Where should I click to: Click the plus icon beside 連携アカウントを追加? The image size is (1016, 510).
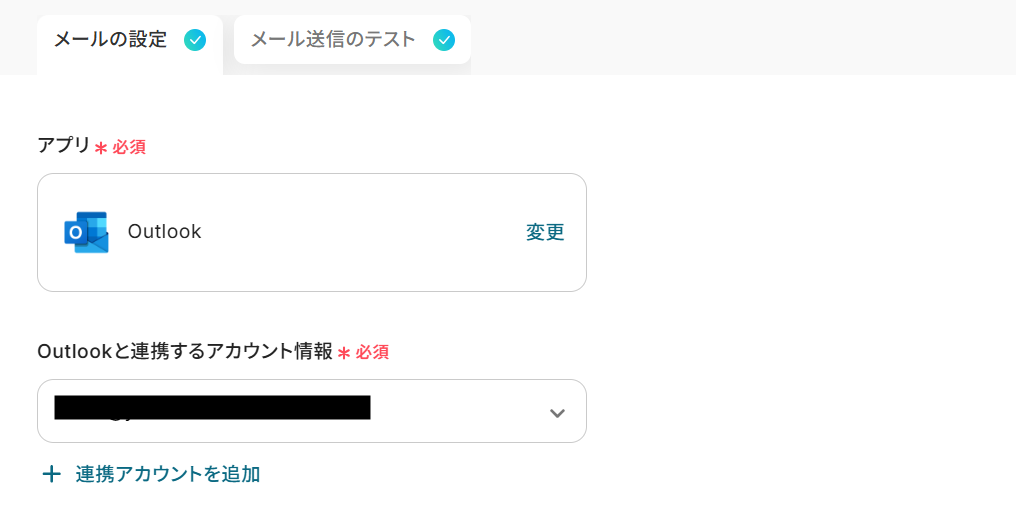[x=51, y=474]
